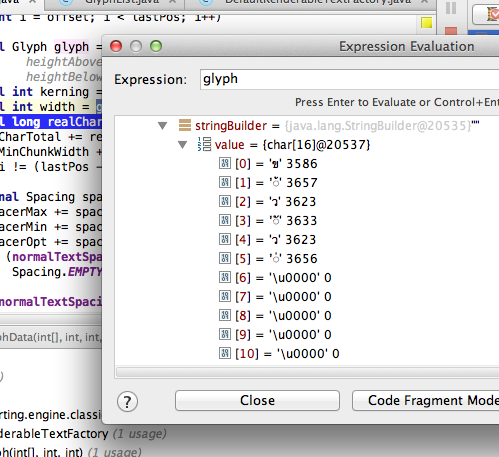Click the java.lang.StringBuilder@20535 text
This screenshot has width=499, height=457.
pos(378,126)
